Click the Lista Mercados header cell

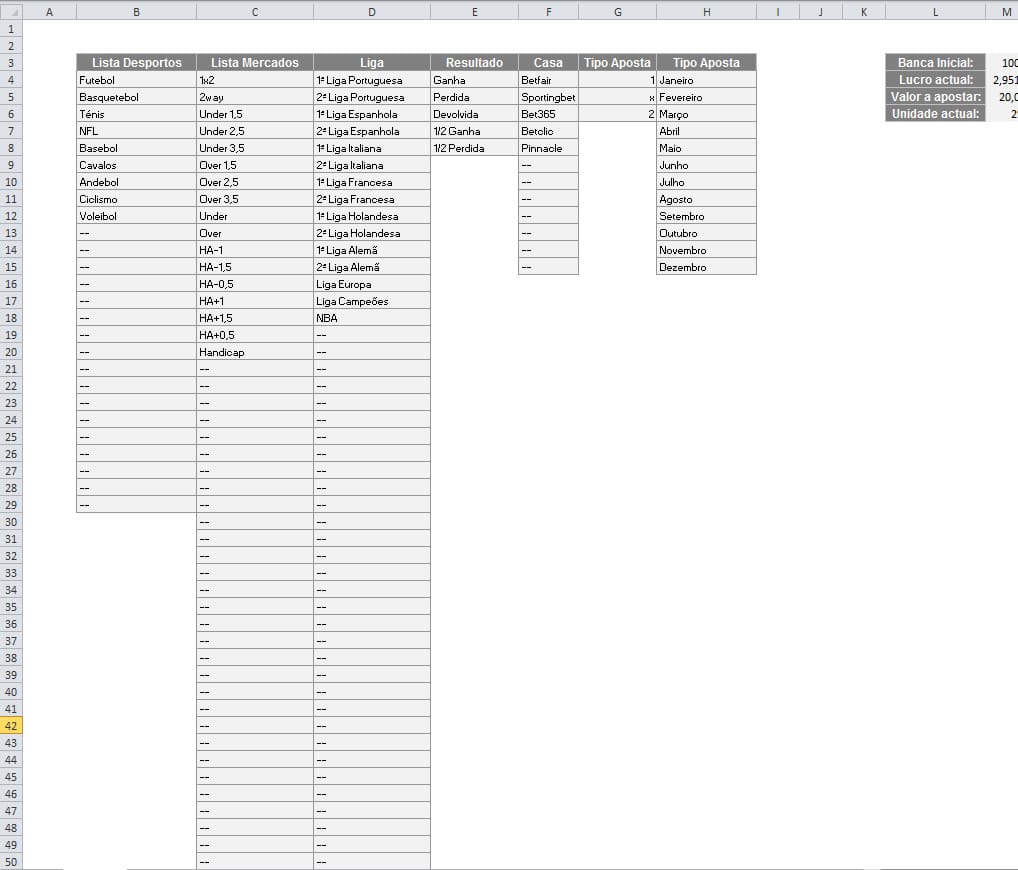pos(254,62)
